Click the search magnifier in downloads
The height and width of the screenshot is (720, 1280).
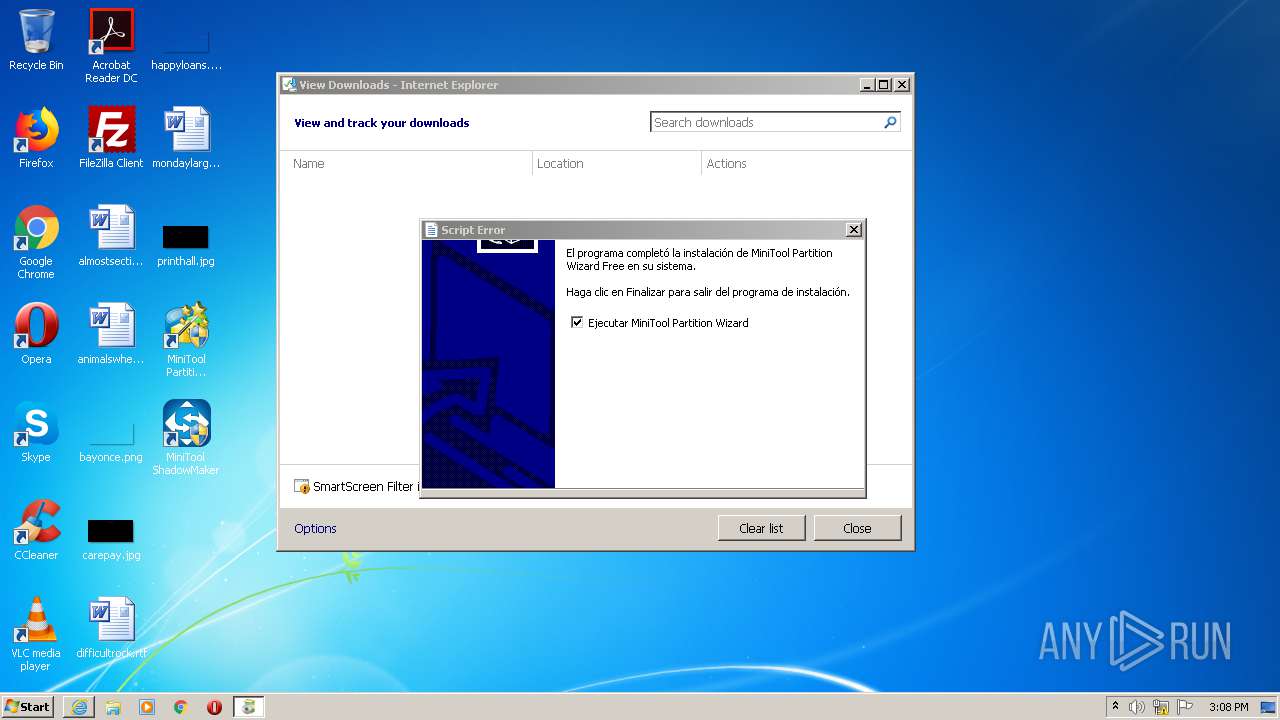tap(890, 122)
